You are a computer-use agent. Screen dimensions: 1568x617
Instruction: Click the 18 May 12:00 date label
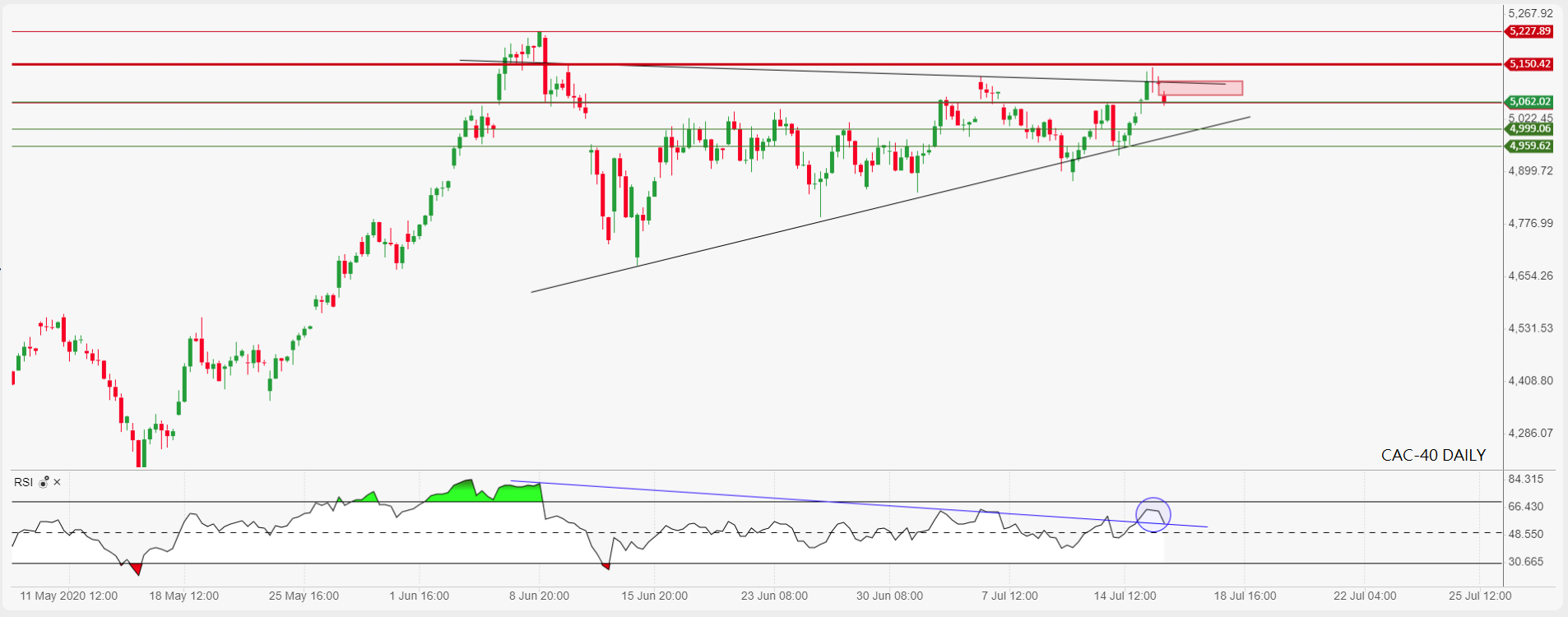coord(184,596)
